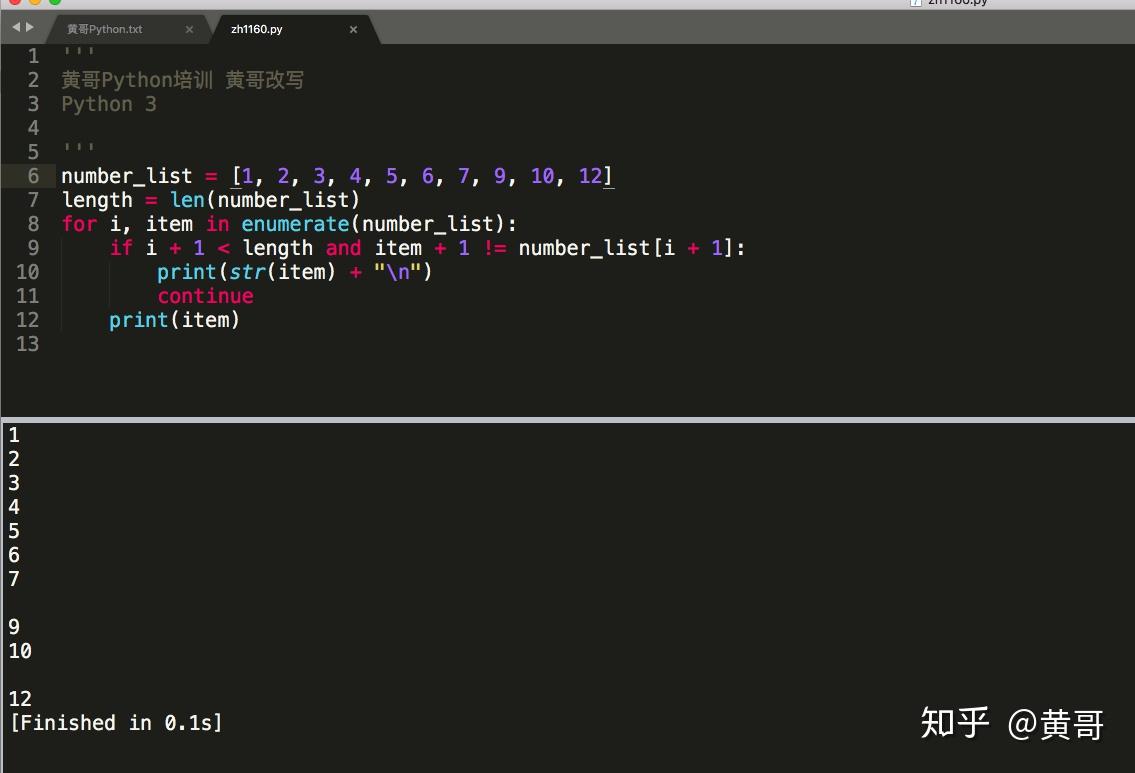Click the zh1160.py document icon in title bar
Image resolution: width=1135 pixels, height=773 pixels.
[x=916, y=3]
